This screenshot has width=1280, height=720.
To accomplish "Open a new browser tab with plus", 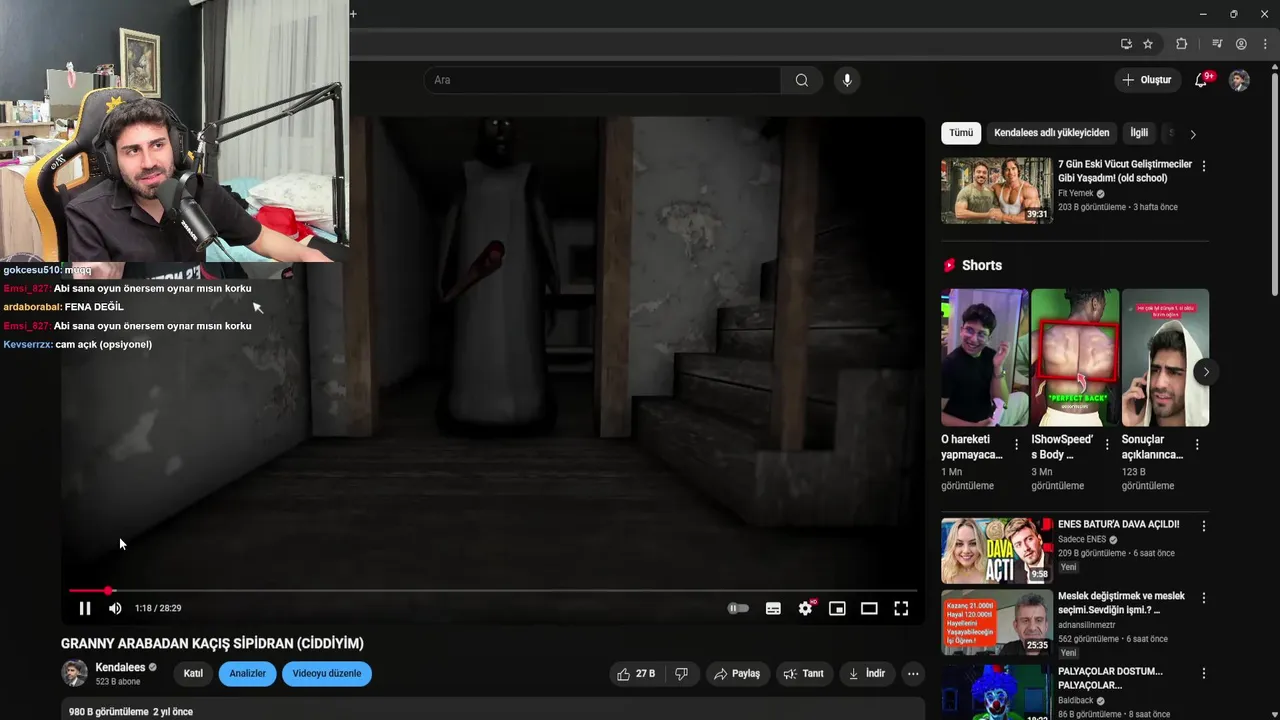I will [x=353, y=14].
